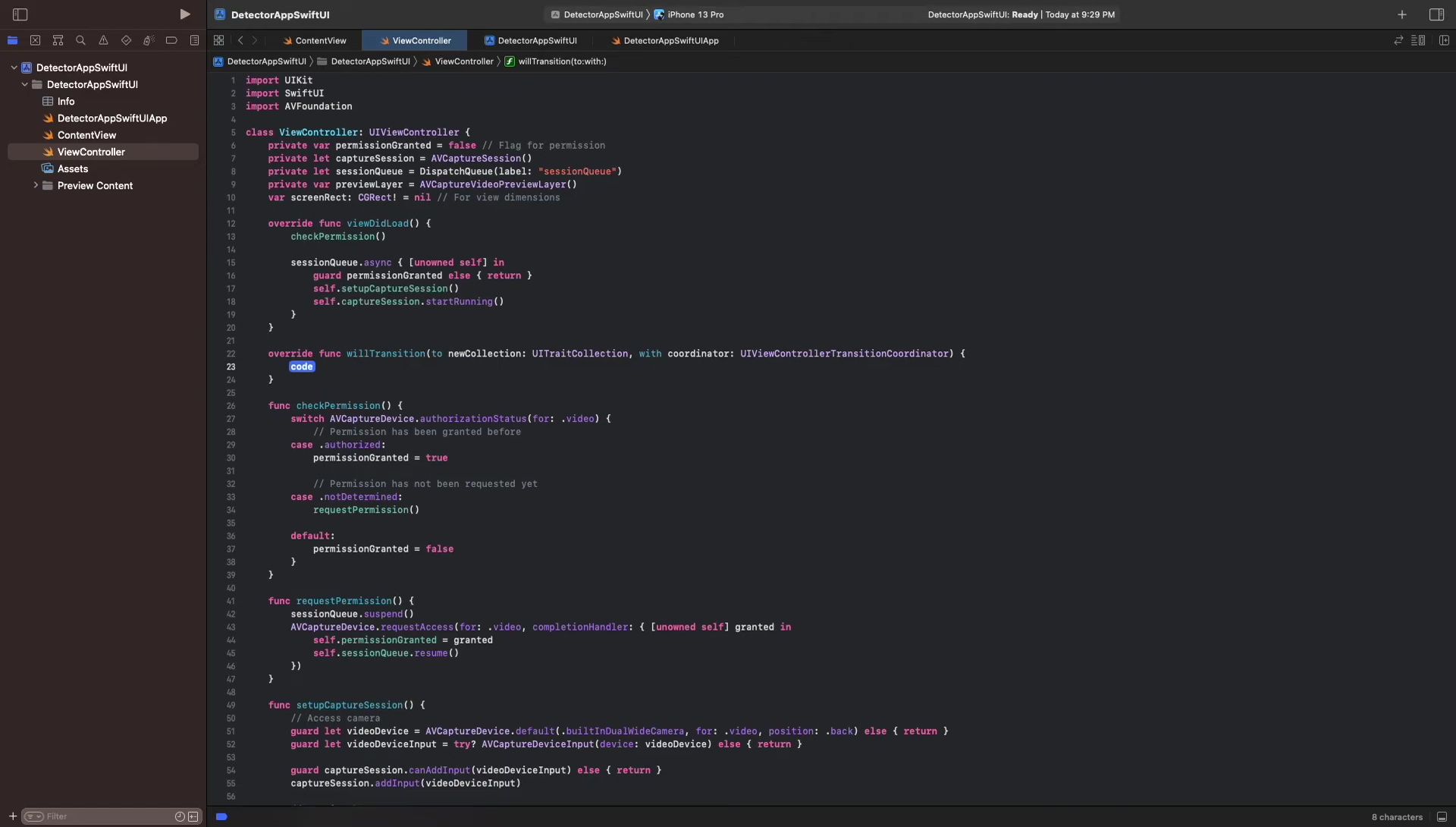Expand the Preview Content folder
The width and height of the screenshot is (1456, 827).
pyautogui.click(x=35, y=185)
